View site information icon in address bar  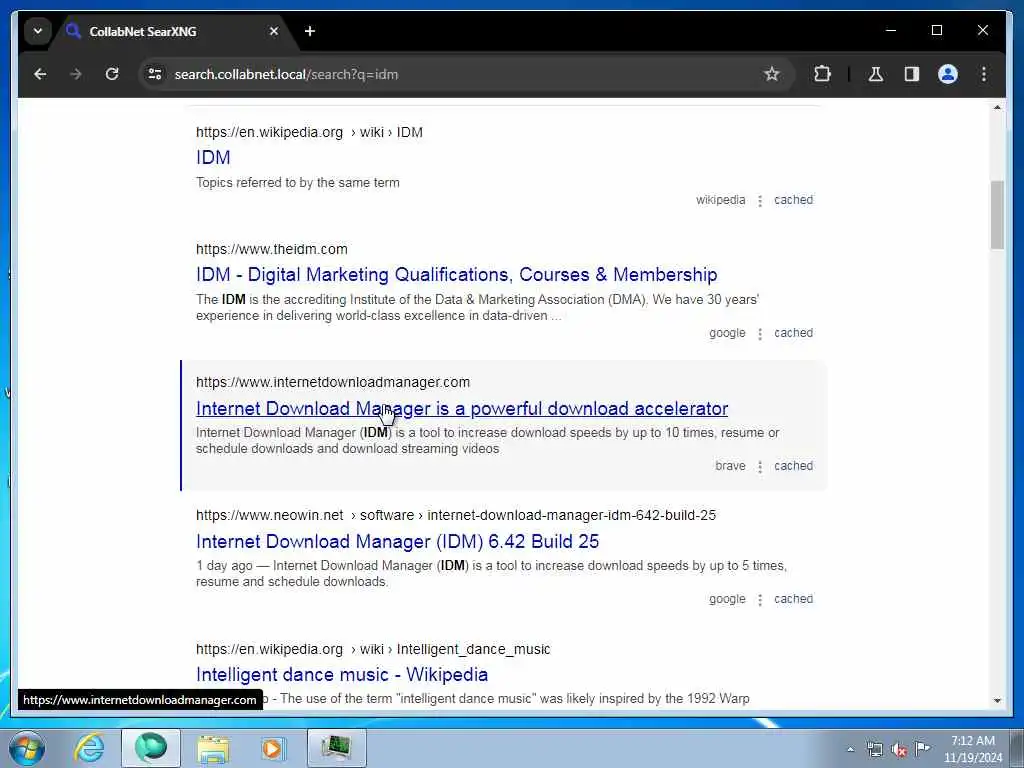[x=155, y=74]
